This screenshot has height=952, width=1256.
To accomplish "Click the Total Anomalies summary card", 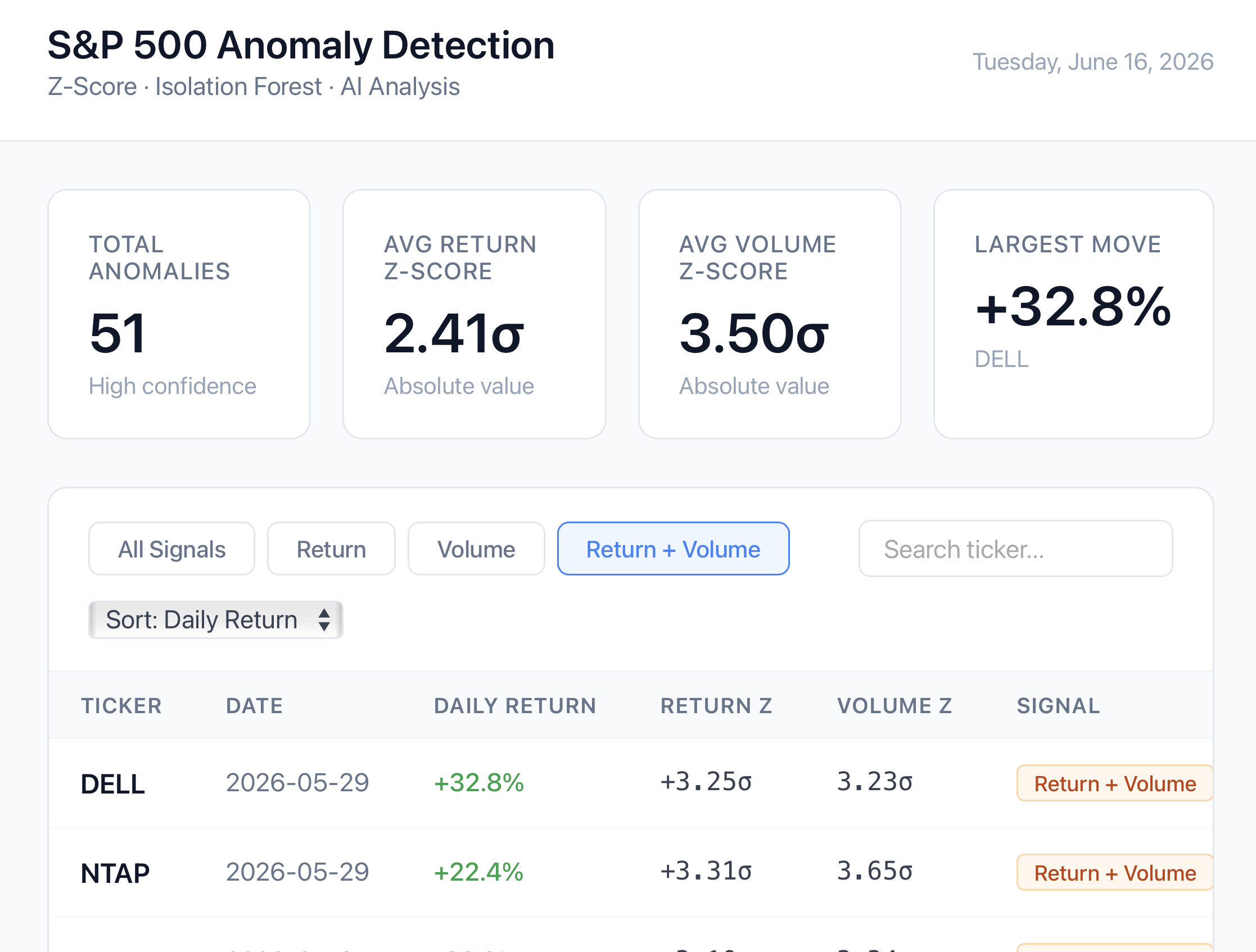I will [179, 314].
